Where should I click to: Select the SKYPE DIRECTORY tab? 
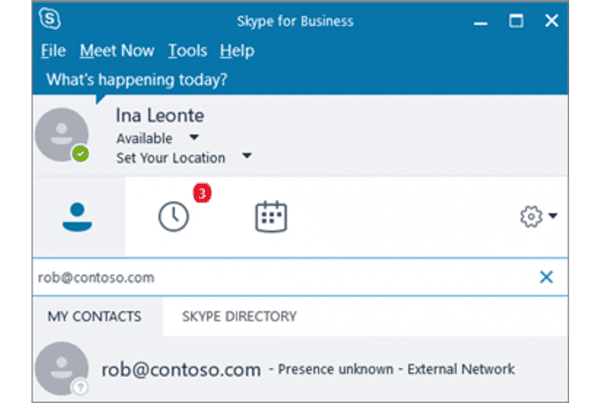(x=239, y=317)
